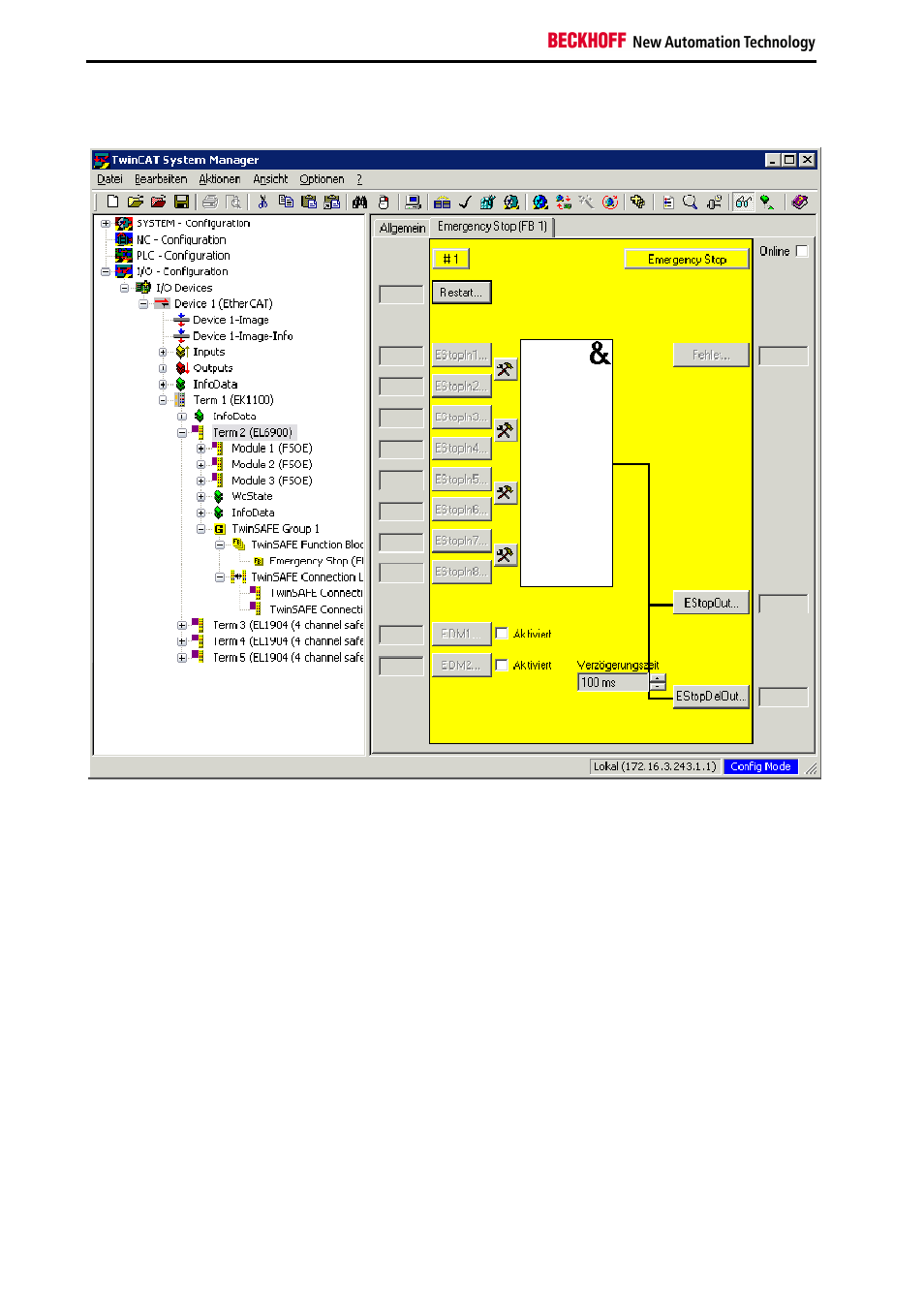924x1308 pixels.
Task: Click the Inputs node icon in tree
Action: point(181,352)
